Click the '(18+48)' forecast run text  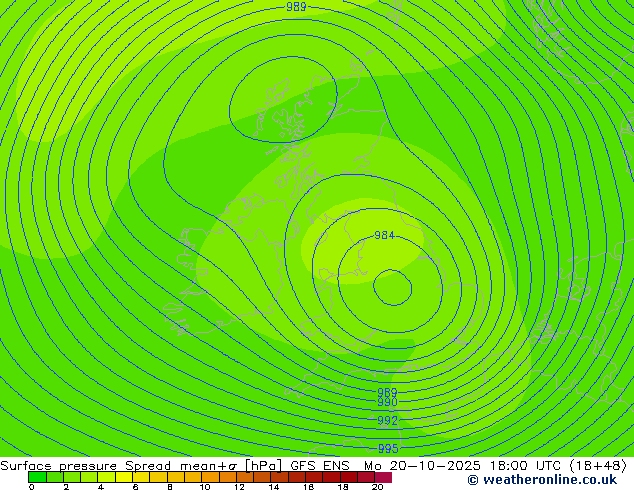(x=598, y=466)
